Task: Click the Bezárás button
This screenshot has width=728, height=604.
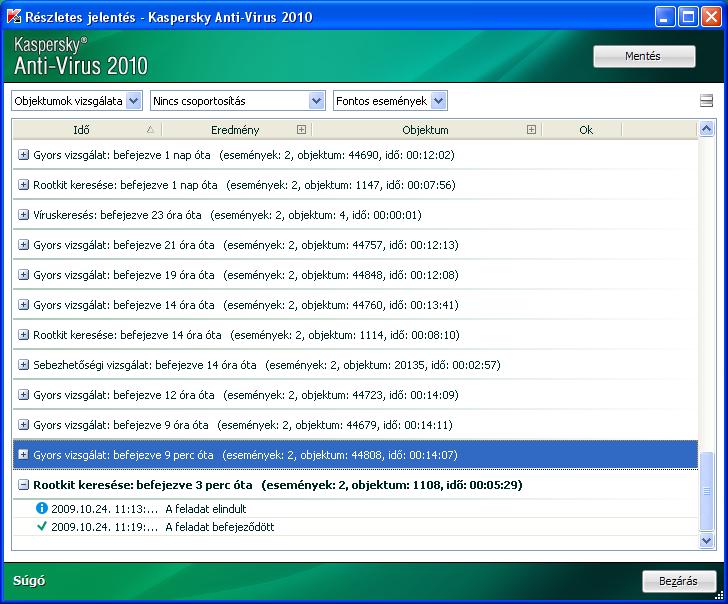Action: (679, 581)
